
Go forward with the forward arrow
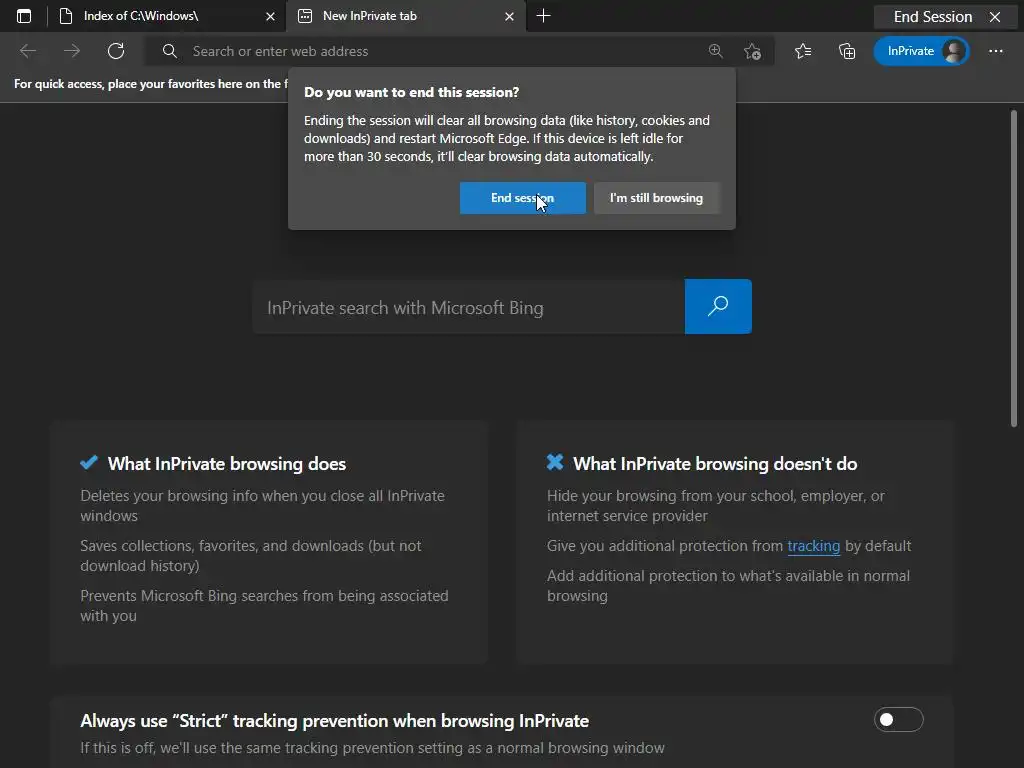coord(72,51)
